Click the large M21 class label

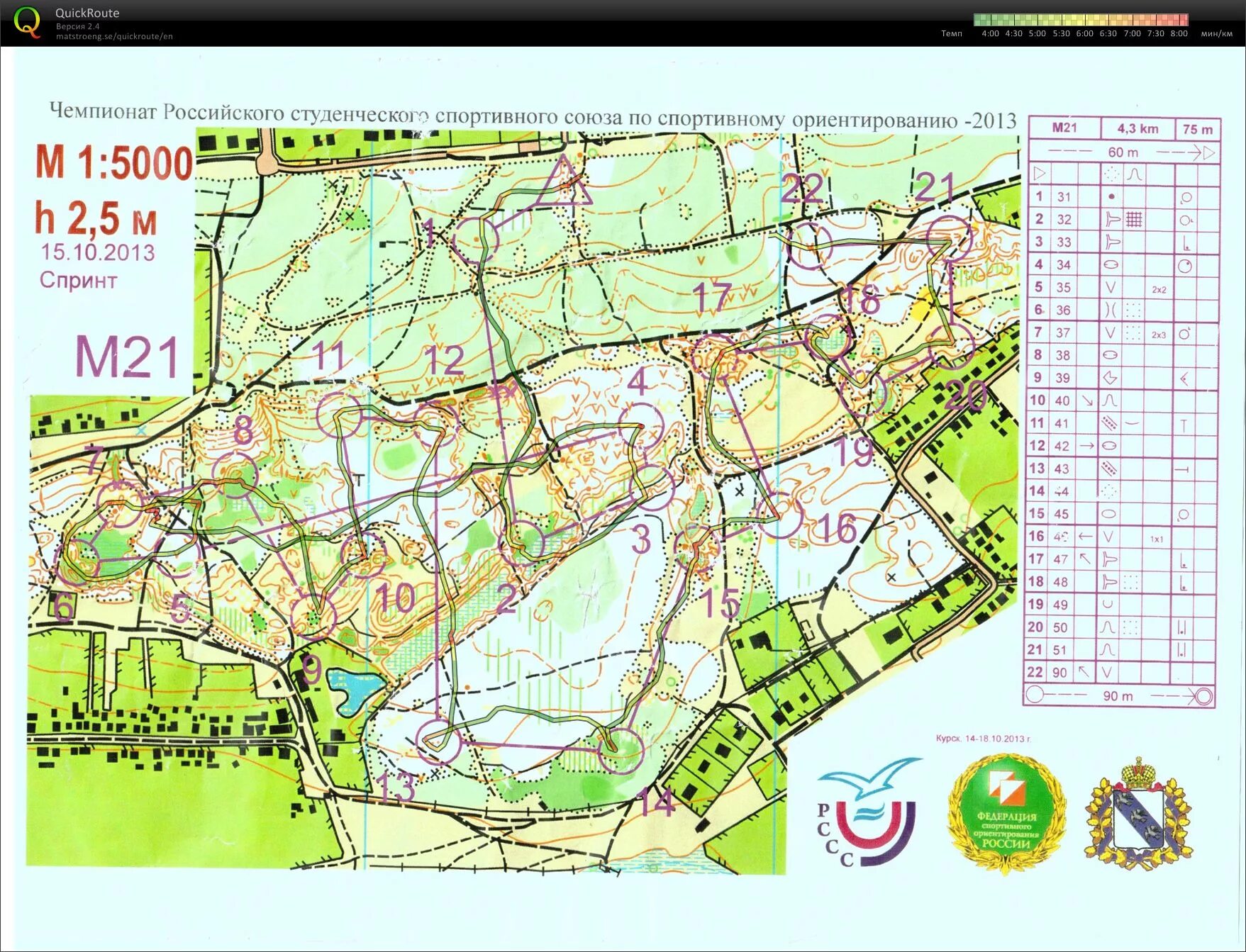pyautogui.click(x=128, y=357)
